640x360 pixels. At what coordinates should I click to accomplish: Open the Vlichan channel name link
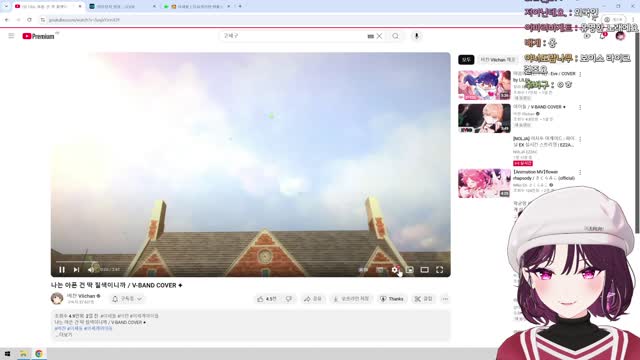81,296
